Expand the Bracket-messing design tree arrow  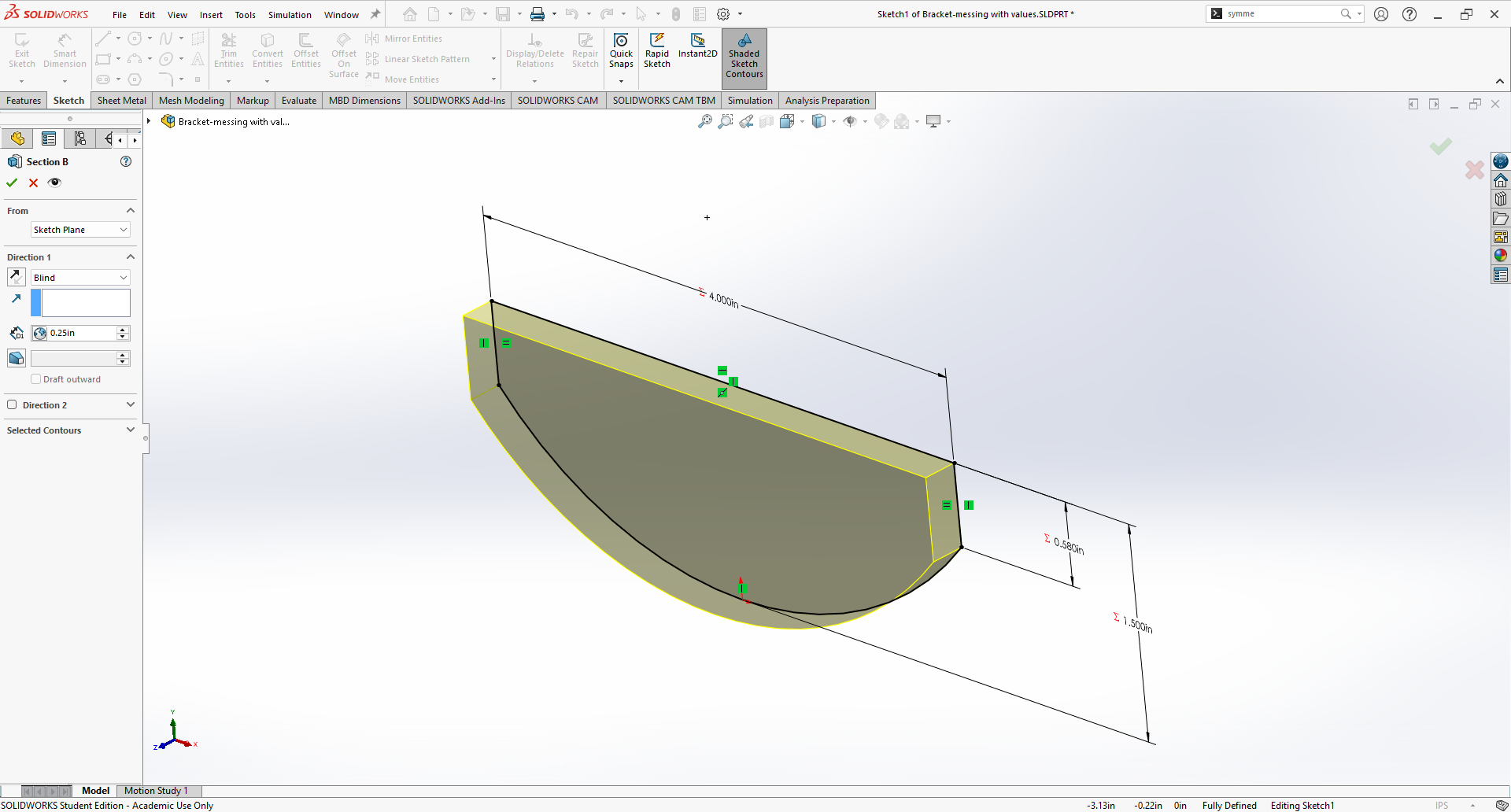pyautogui.click(x=148, y=121)
